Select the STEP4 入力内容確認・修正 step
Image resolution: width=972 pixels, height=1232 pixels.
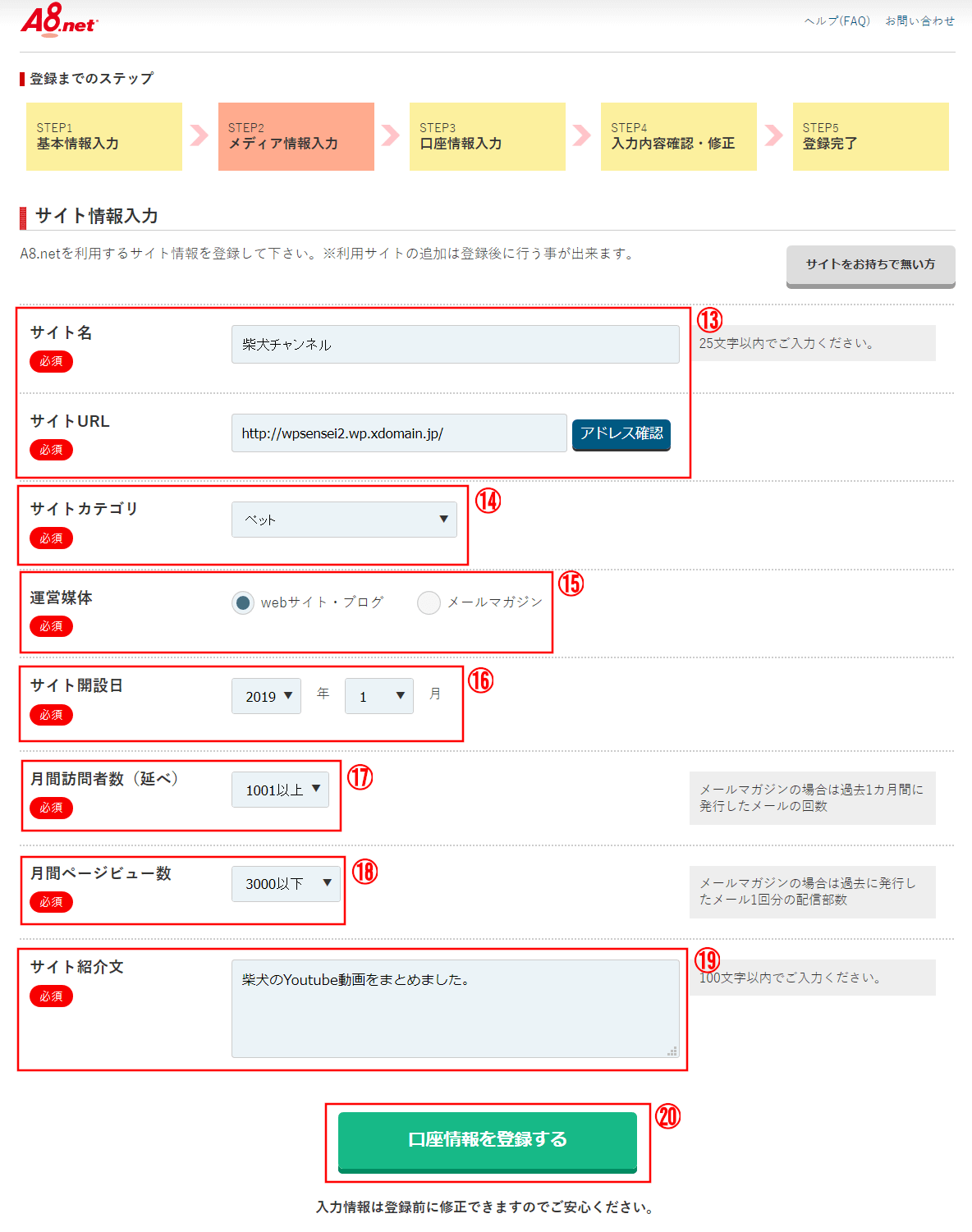[679, 136]
